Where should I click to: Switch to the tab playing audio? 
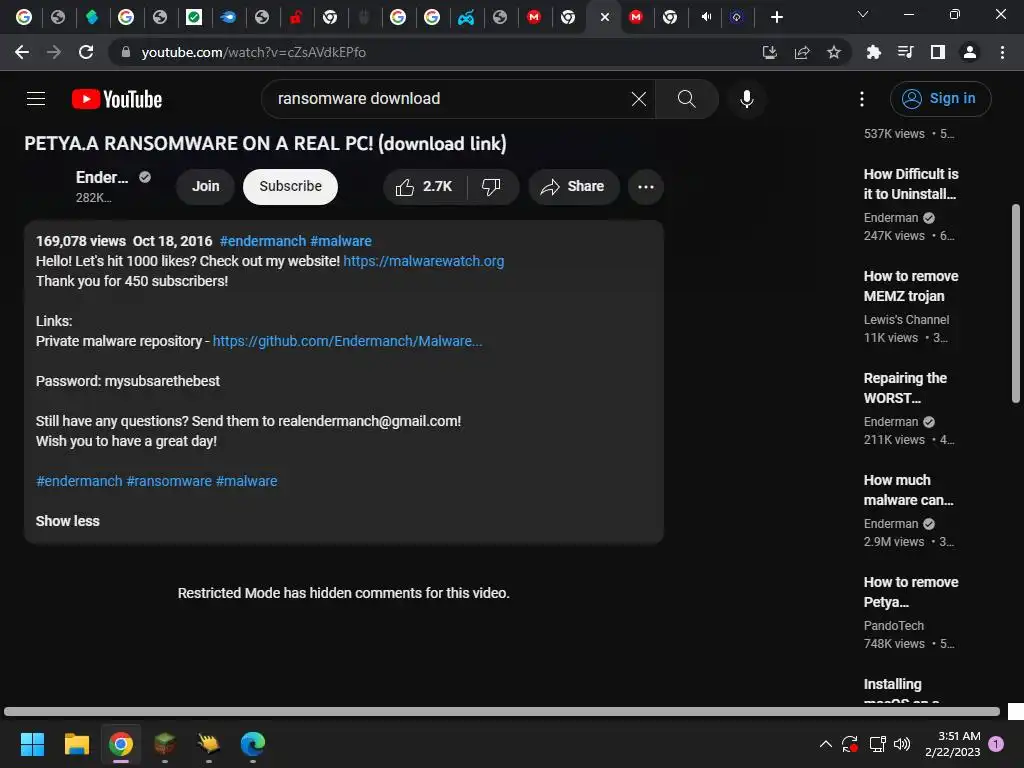point(705,17)
